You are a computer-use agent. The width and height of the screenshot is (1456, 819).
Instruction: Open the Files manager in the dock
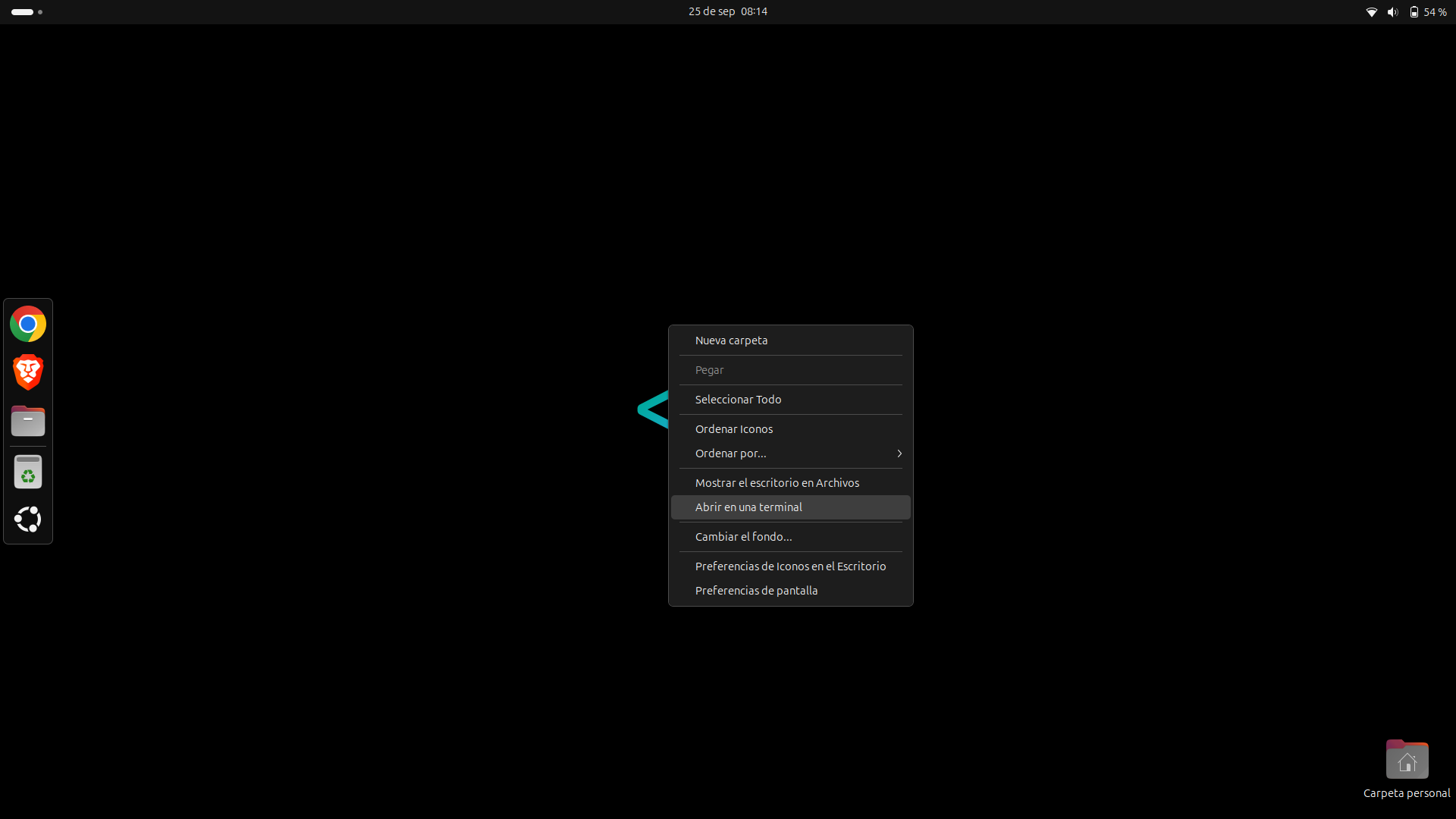(28, 421)
